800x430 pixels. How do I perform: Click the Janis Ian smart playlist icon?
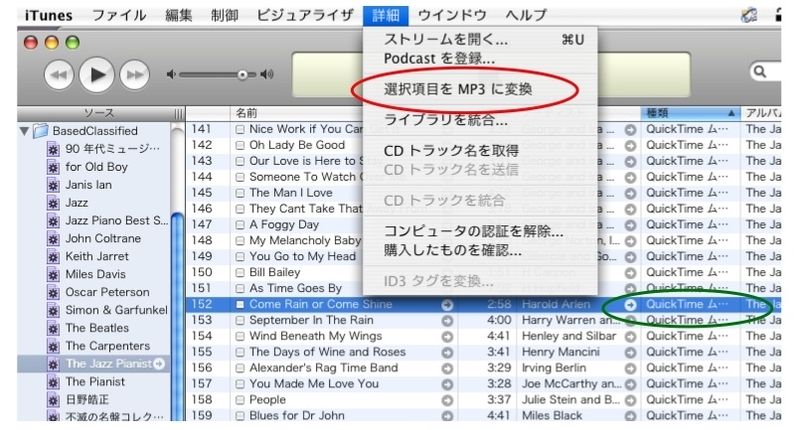[x=53, y=185]
